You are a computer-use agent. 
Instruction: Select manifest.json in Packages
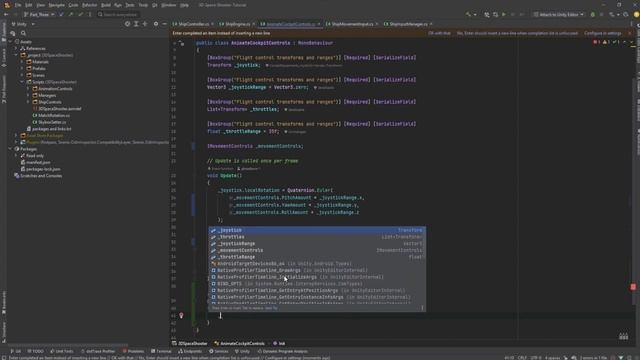click(x=38, y=162)
